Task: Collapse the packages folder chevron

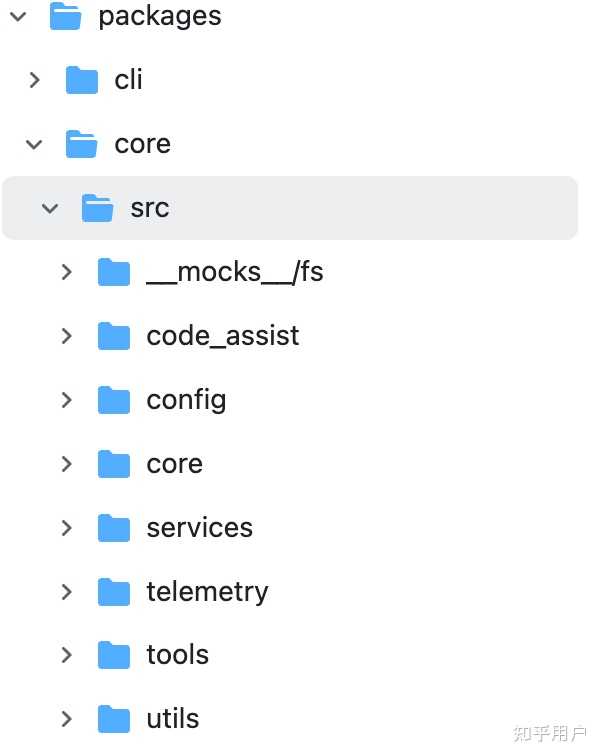Action: pyautogui.click(x=17, y=16)
